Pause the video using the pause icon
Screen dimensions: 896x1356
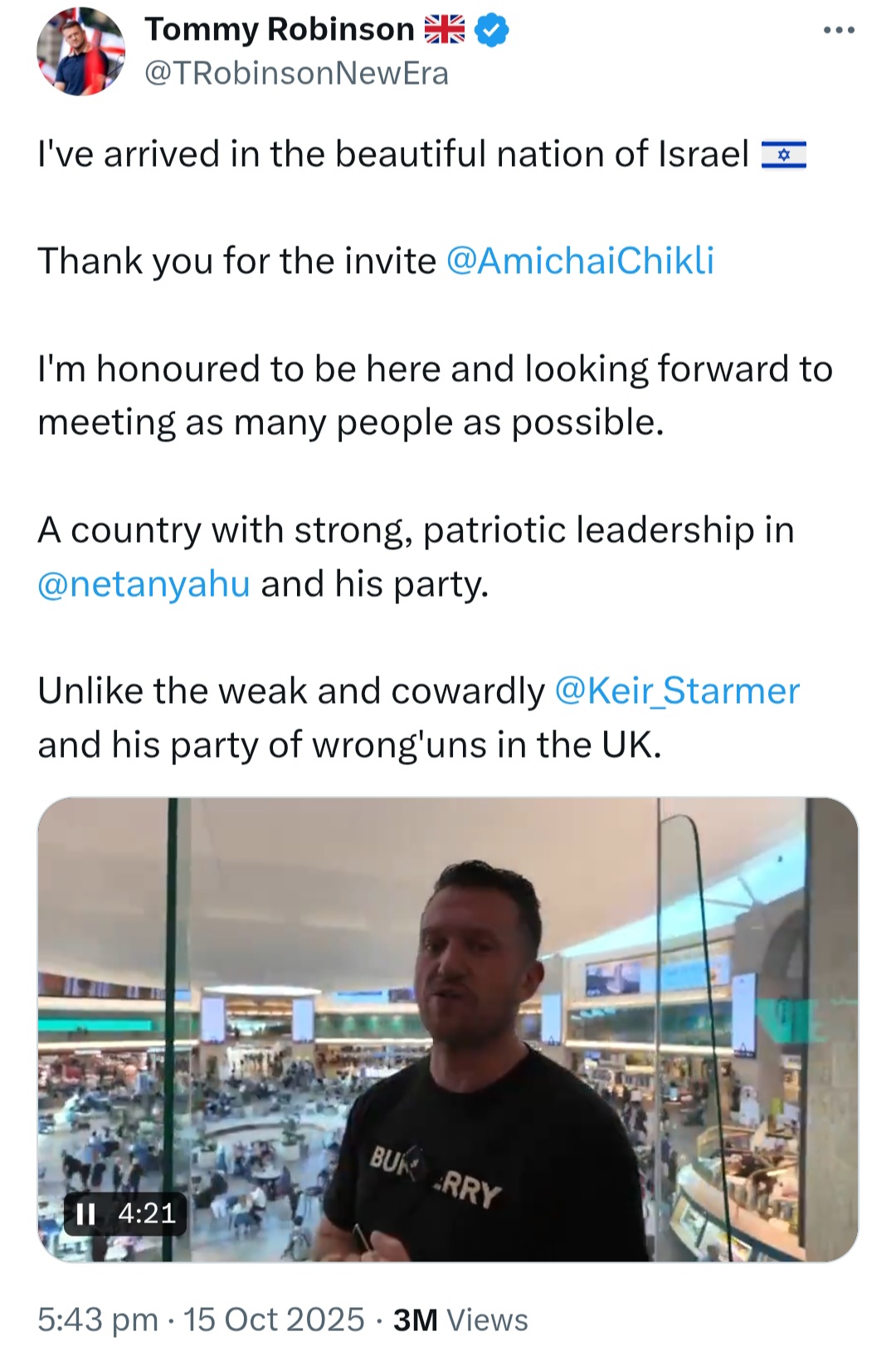click(x=85, y=1214)
